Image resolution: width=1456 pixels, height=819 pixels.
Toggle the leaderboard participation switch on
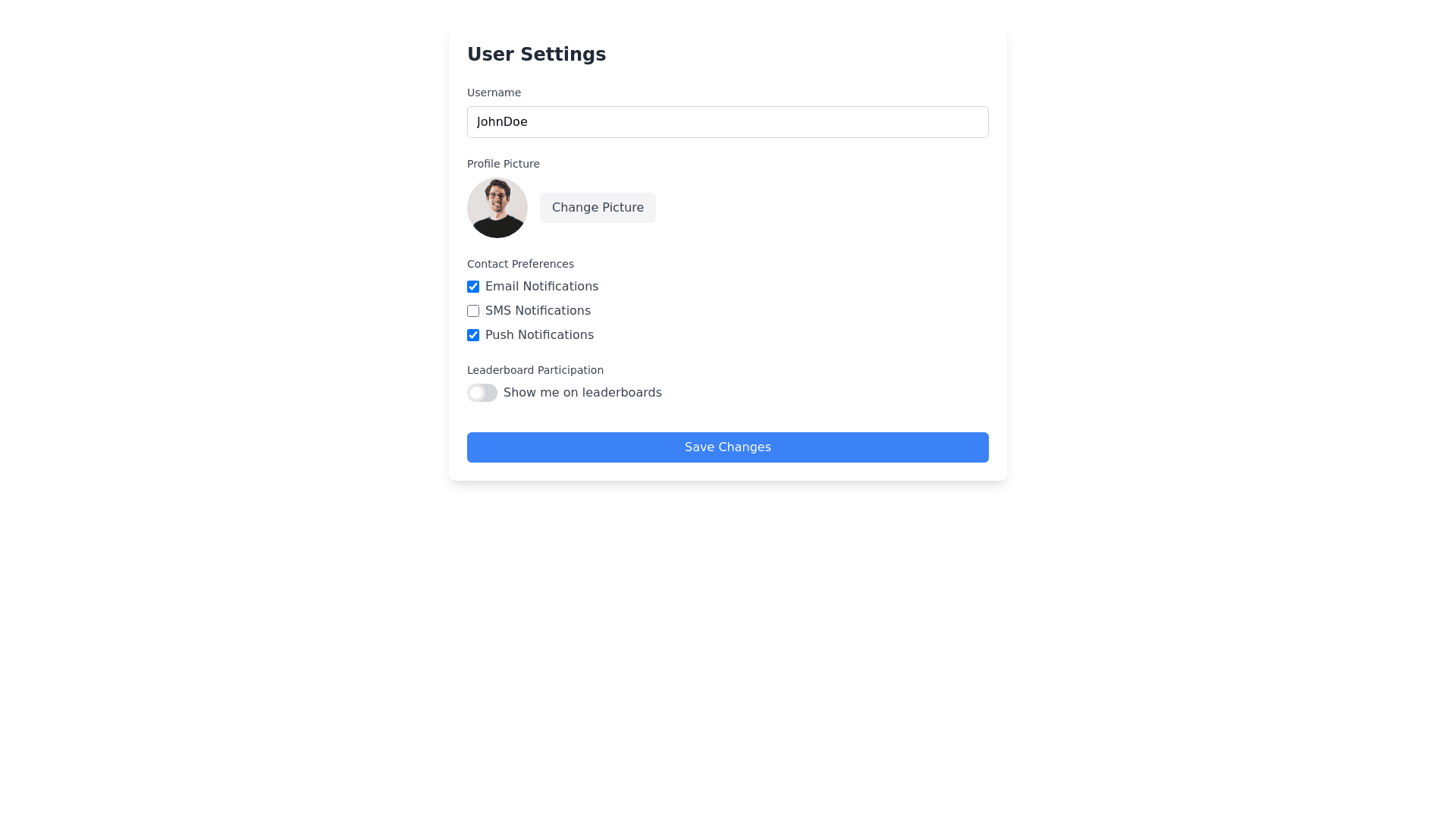[x=482, y=393]
